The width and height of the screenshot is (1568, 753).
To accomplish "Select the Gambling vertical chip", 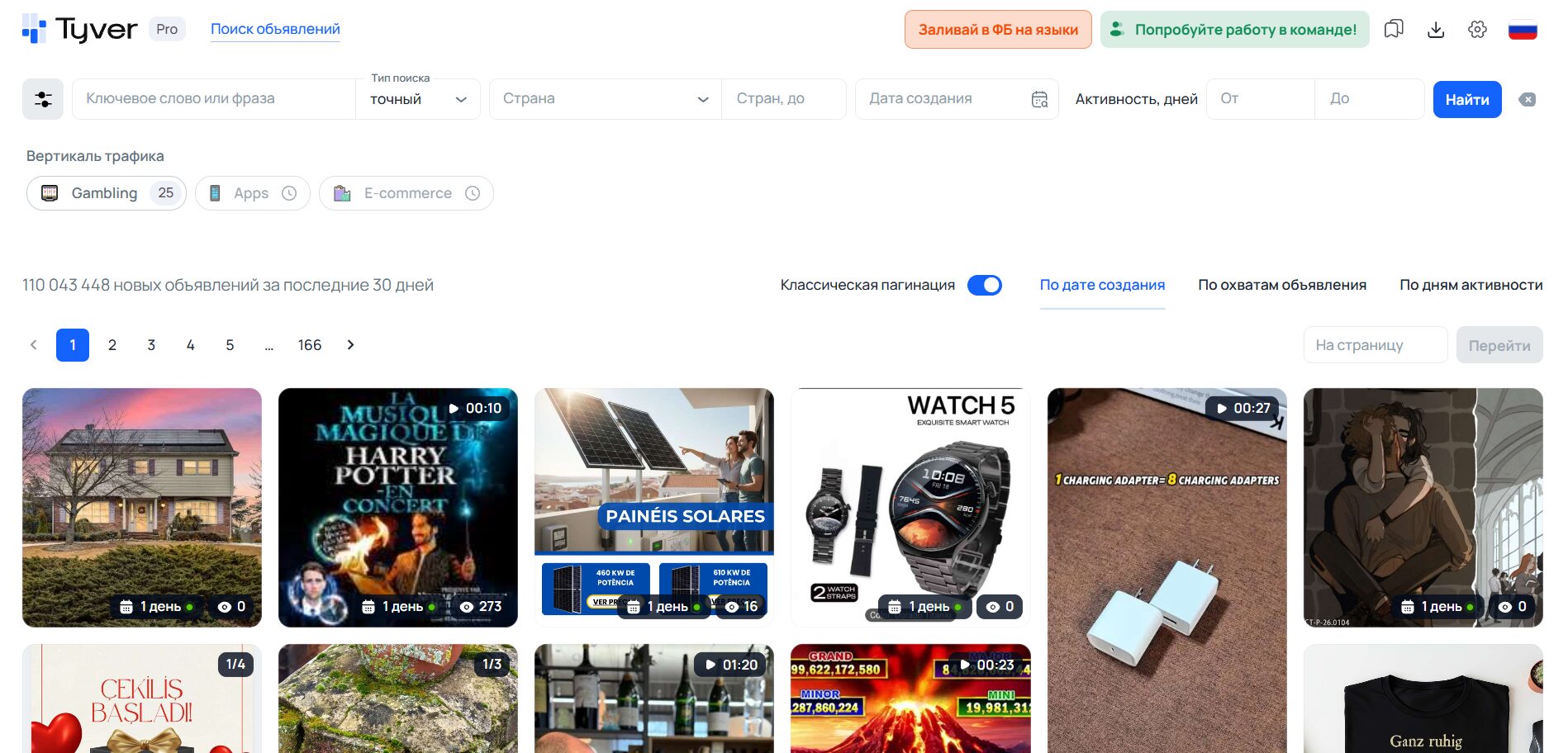I will tap(106, 193).
